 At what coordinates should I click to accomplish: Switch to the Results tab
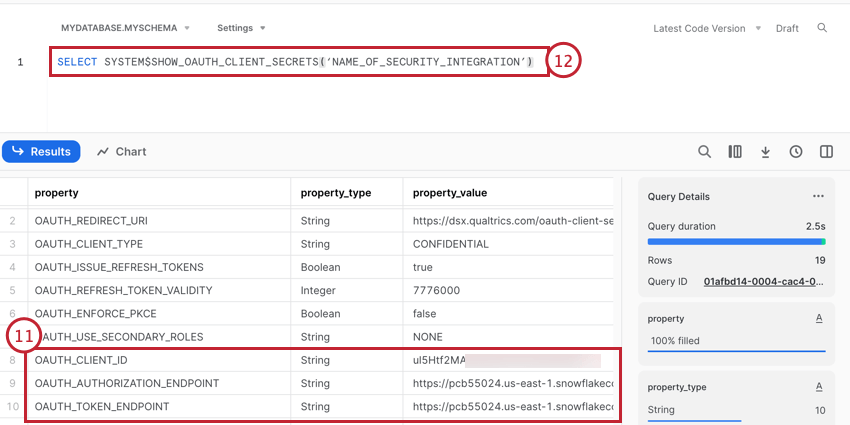(x=42, y=152)
